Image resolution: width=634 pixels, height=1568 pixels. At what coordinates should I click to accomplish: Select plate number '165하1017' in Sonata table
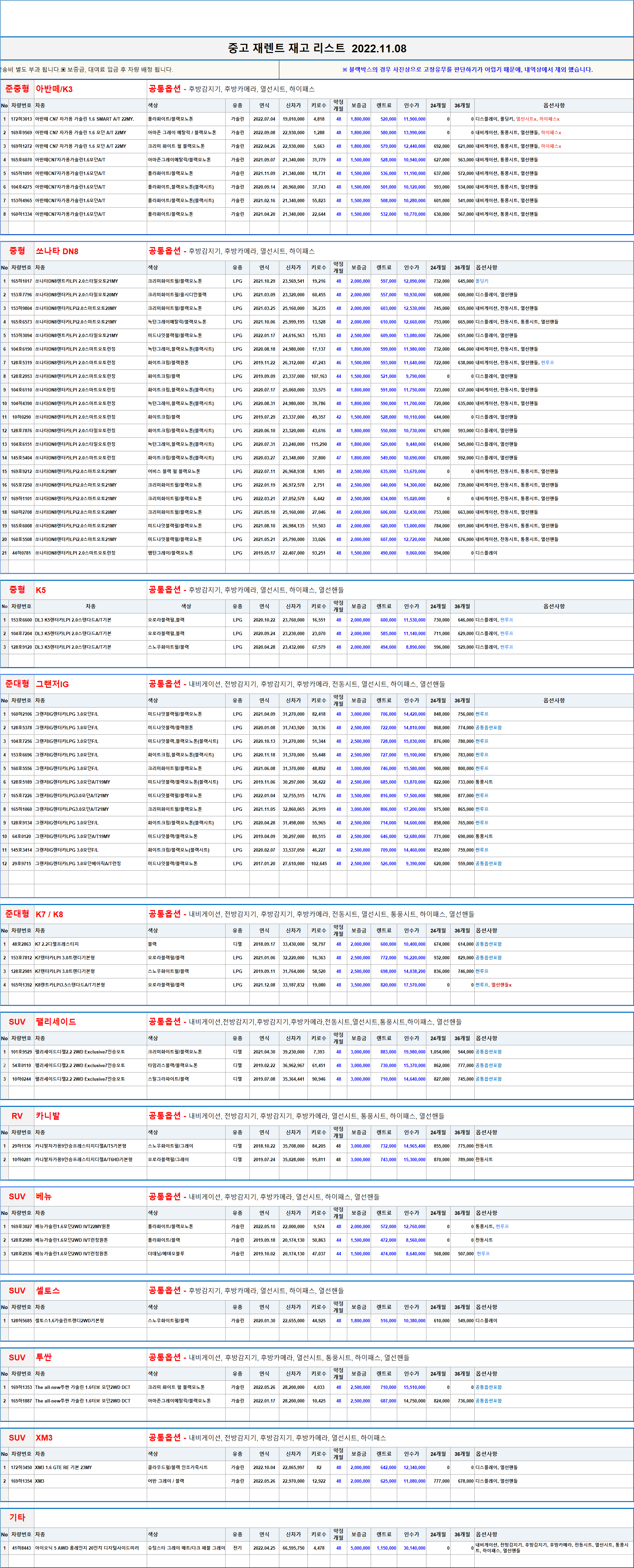click(21, 281)
